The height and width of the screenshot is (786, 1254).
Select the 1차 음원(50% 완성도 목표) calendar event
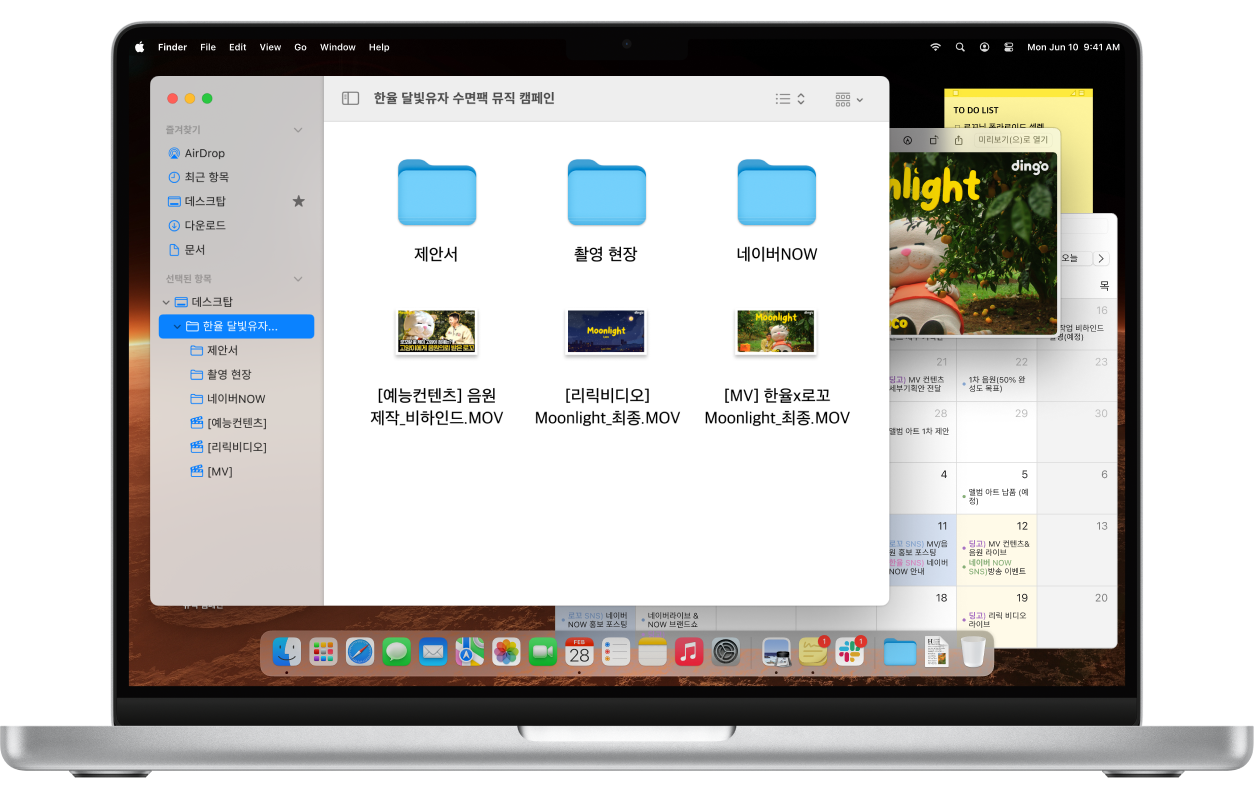pyautogui.click(x=996, y=384)
